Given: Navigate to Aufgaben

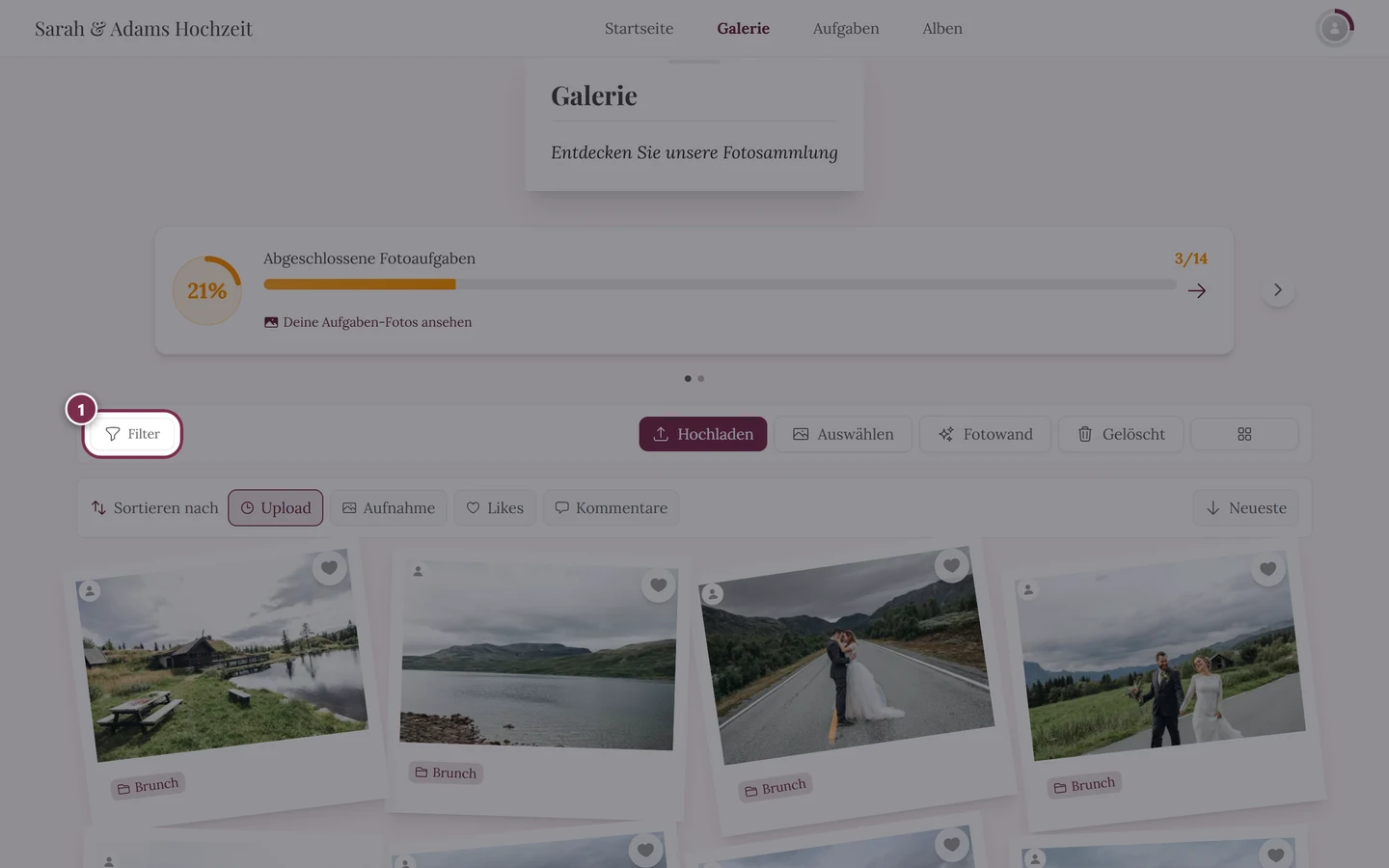Looking at the screenshot, I should [x=846, y=29].
